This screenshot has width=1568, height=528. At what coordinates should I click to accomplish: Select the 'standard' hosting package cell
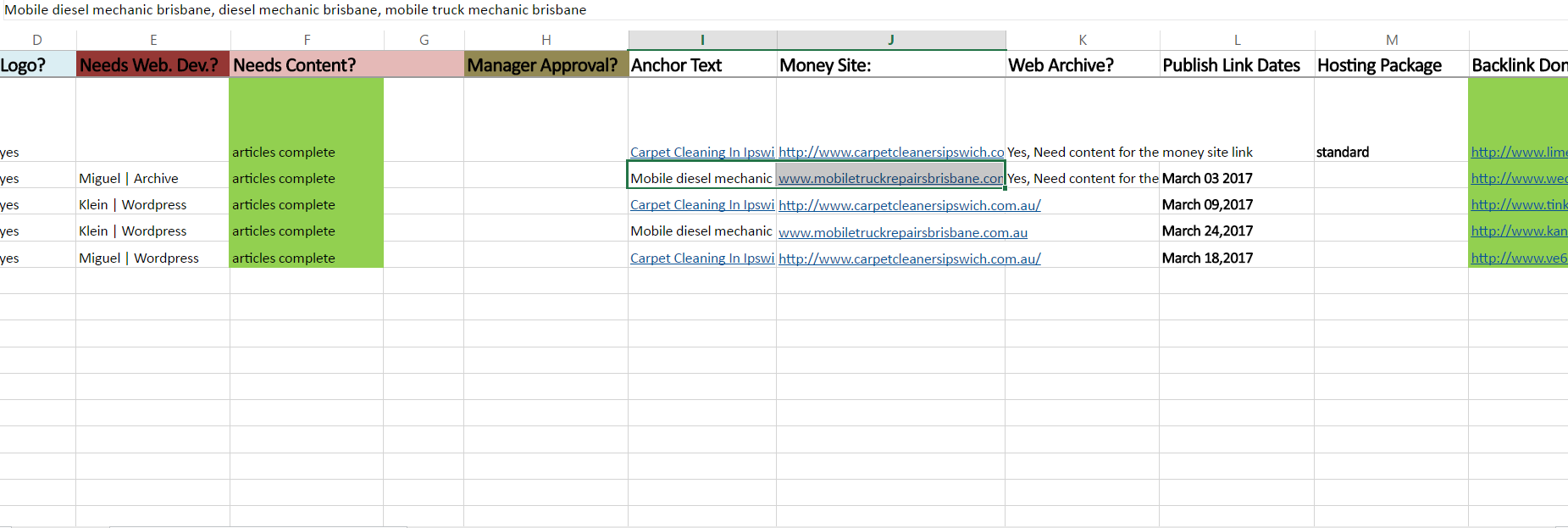(1342, 153)
